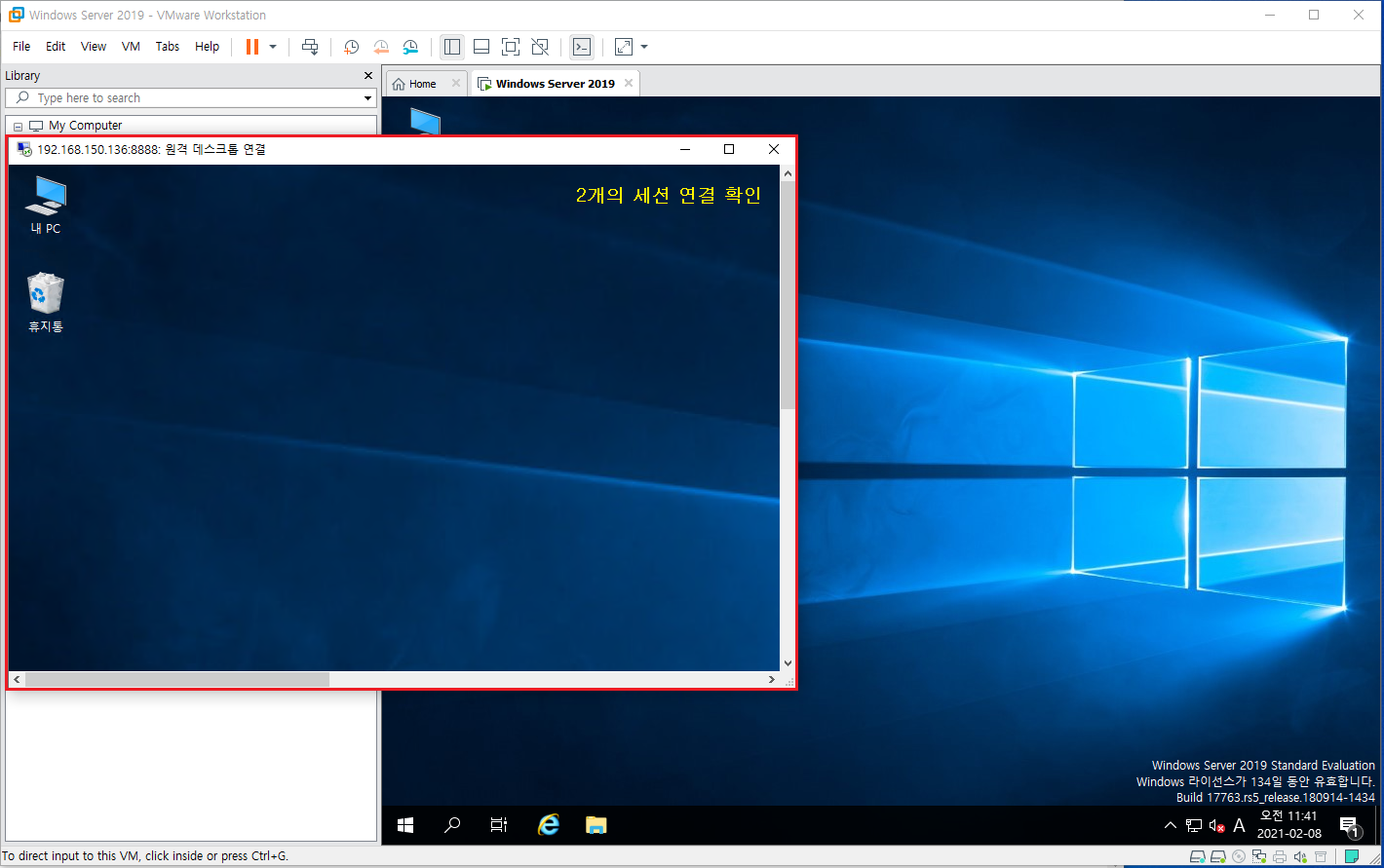The width and height of the screenshot is (1384, 868).
Task: Open the guest clock showing 오전 11:41
Action: (x=1288, y=825)
